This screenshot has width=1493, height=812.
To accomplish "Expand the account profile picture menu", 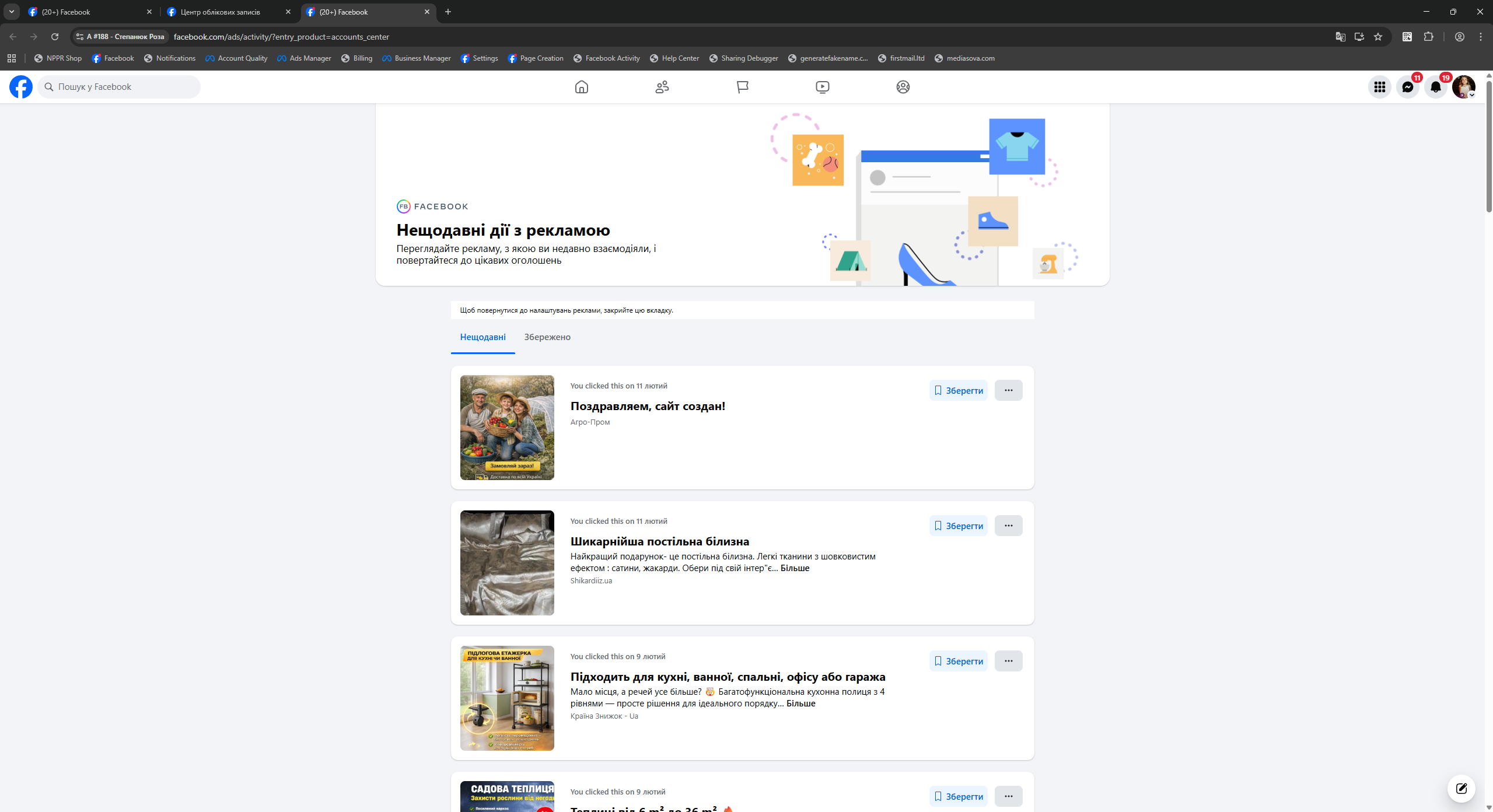I will coord(1463,87).
